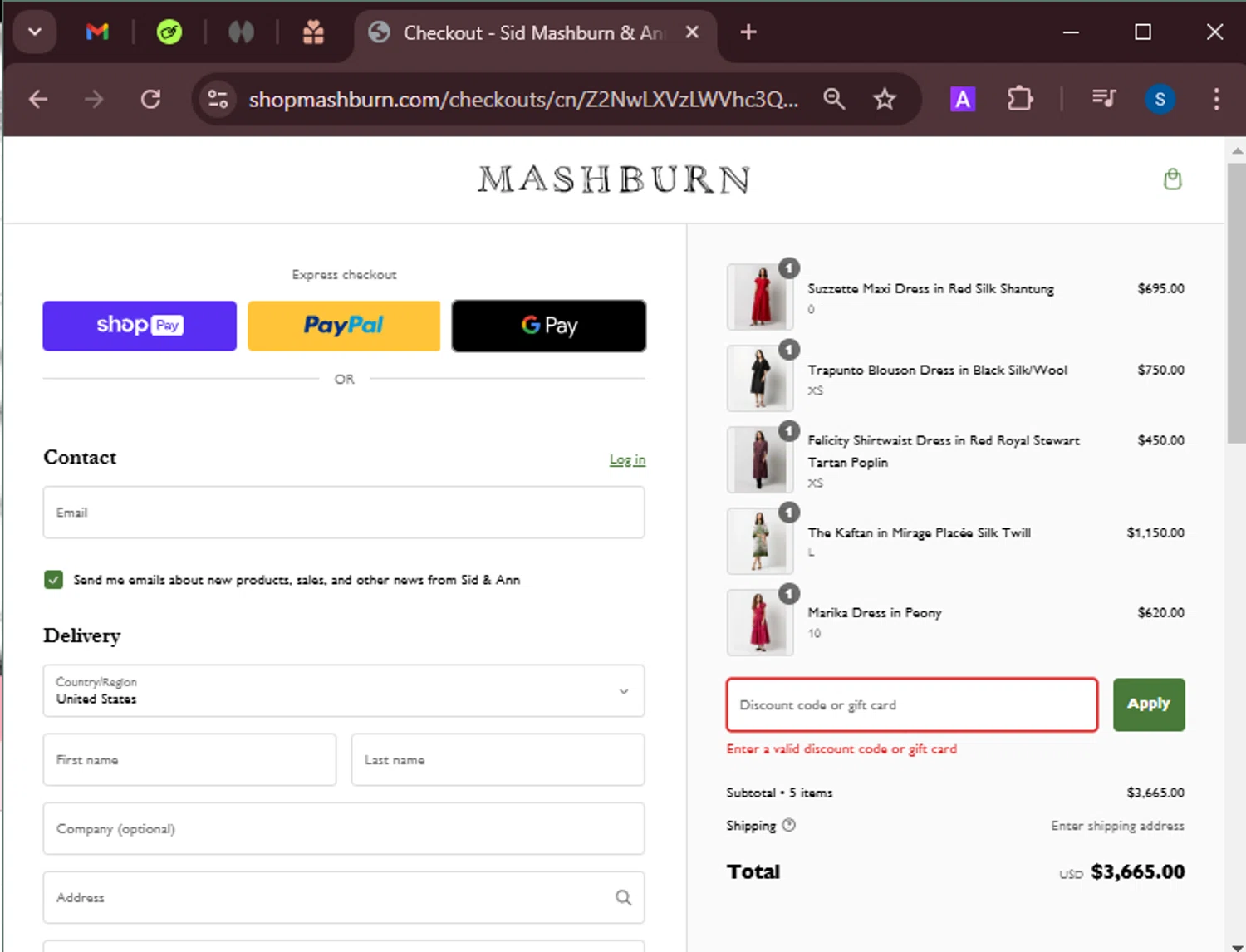1246x952 pixels.
Task: Focus the Email field
Action: coord(344,513)
